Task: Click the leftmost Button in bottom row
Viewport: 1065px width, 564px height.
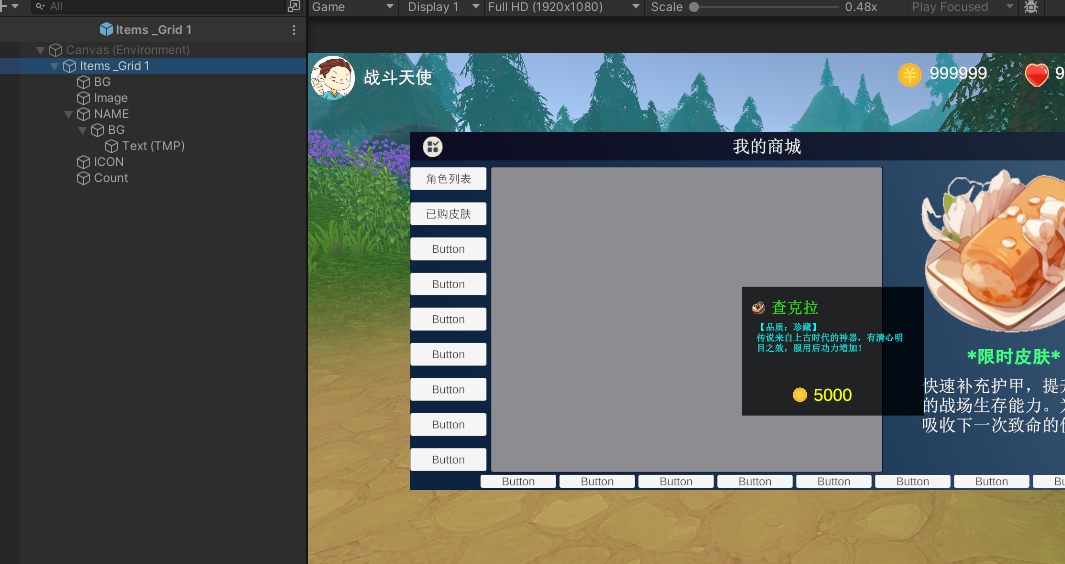Action: [x=518, y=481]
